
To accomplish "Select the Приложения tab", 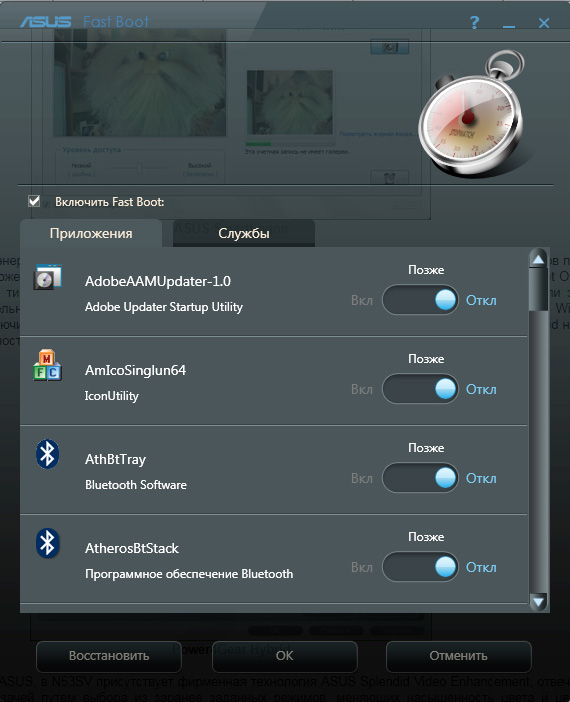I will click(91, 233).
